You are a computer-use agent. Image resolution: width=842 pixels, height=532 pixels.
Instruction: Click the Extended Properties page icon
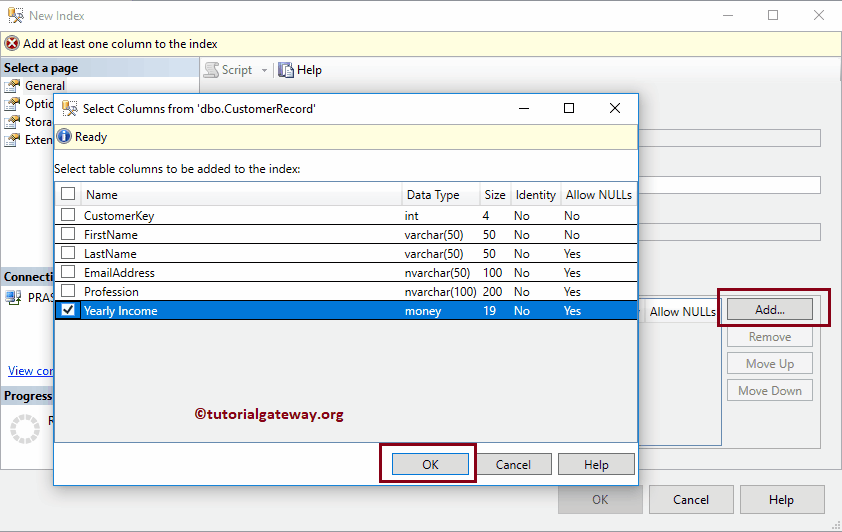[x=12, y=140]
